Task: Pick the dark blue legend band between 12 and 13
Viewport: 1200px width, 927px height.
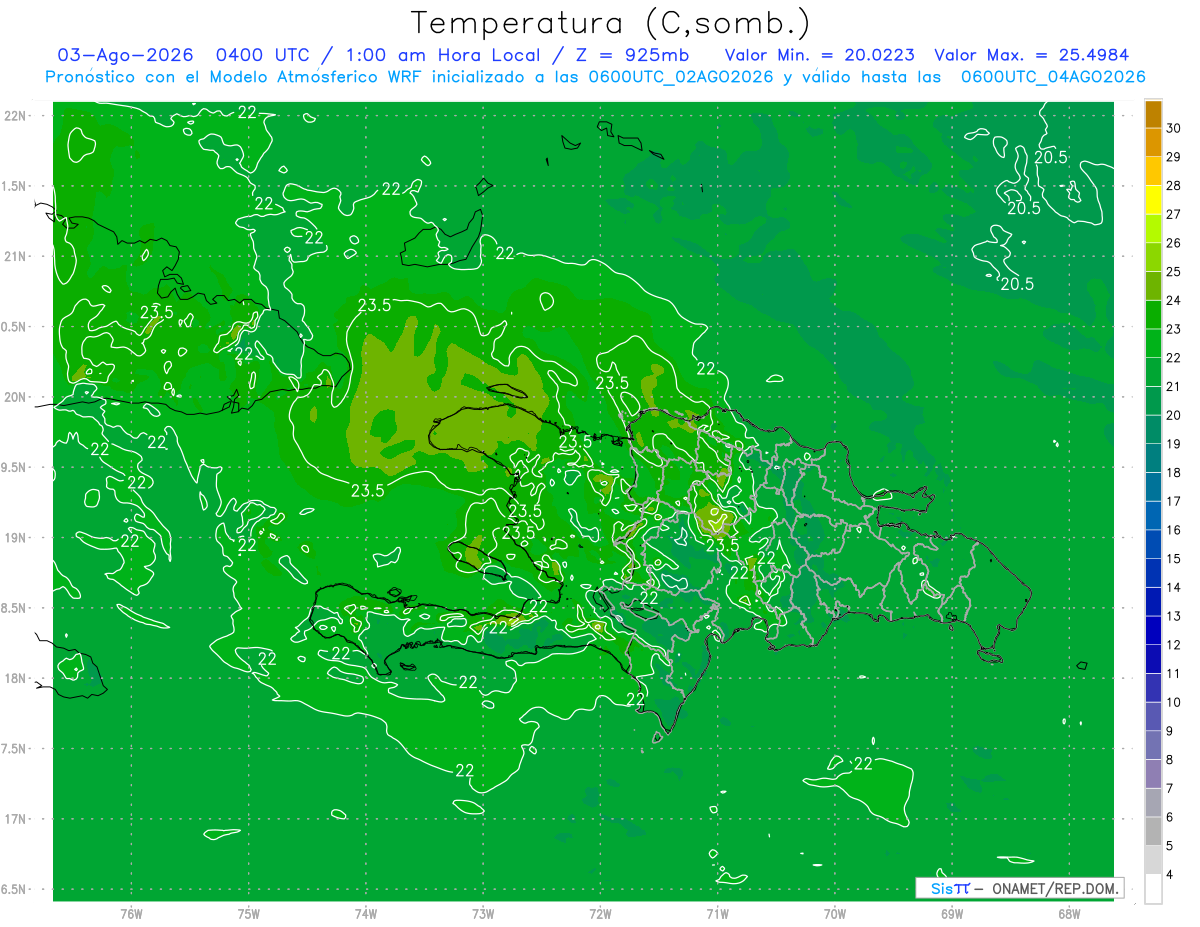Action: [1153, 630]
